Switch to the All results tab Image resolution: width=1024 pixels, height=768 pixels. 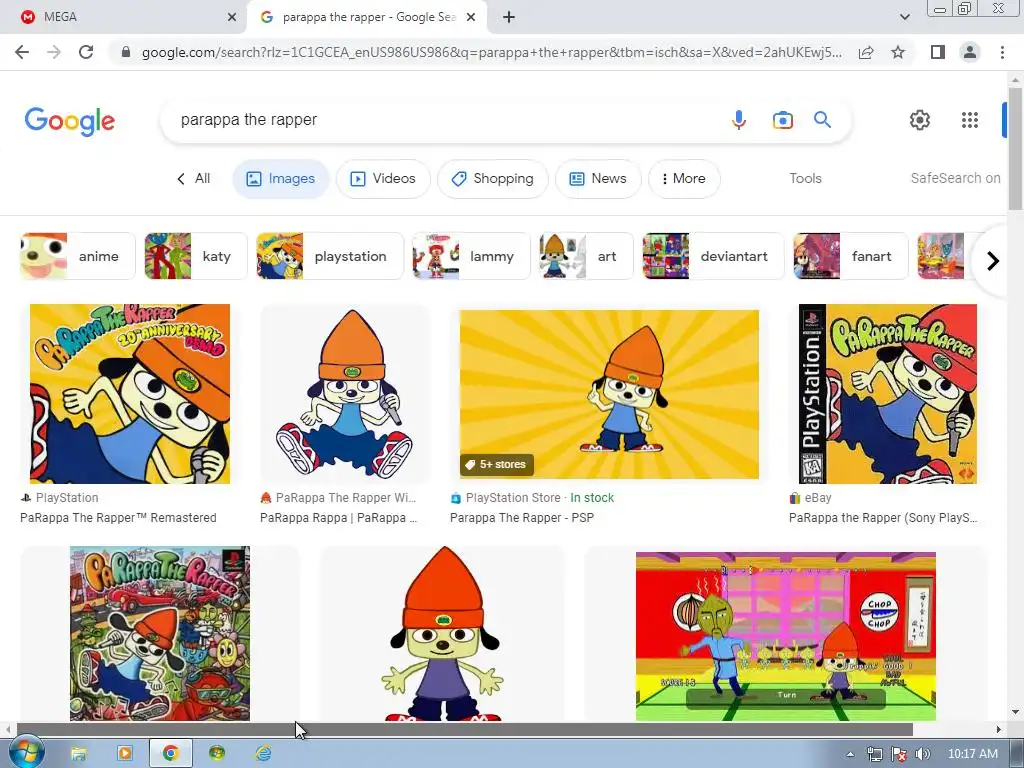(x=193, y=178)
